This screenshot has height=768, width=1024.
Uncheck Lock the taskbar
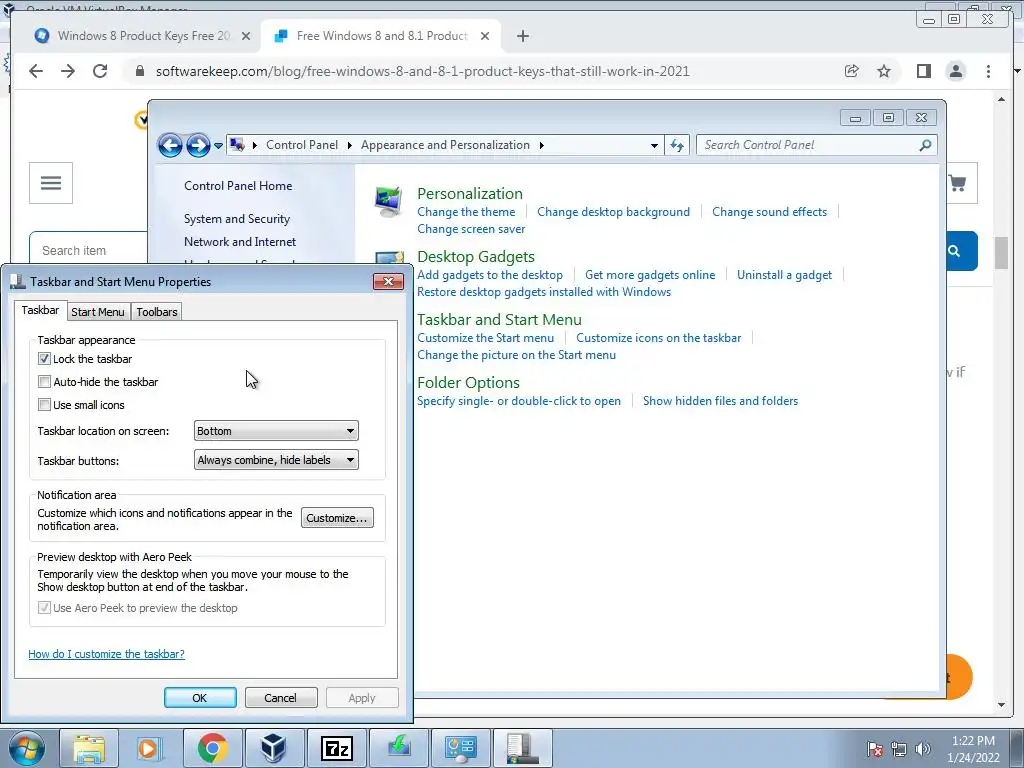pyautogui.click(x=44, y=359)
